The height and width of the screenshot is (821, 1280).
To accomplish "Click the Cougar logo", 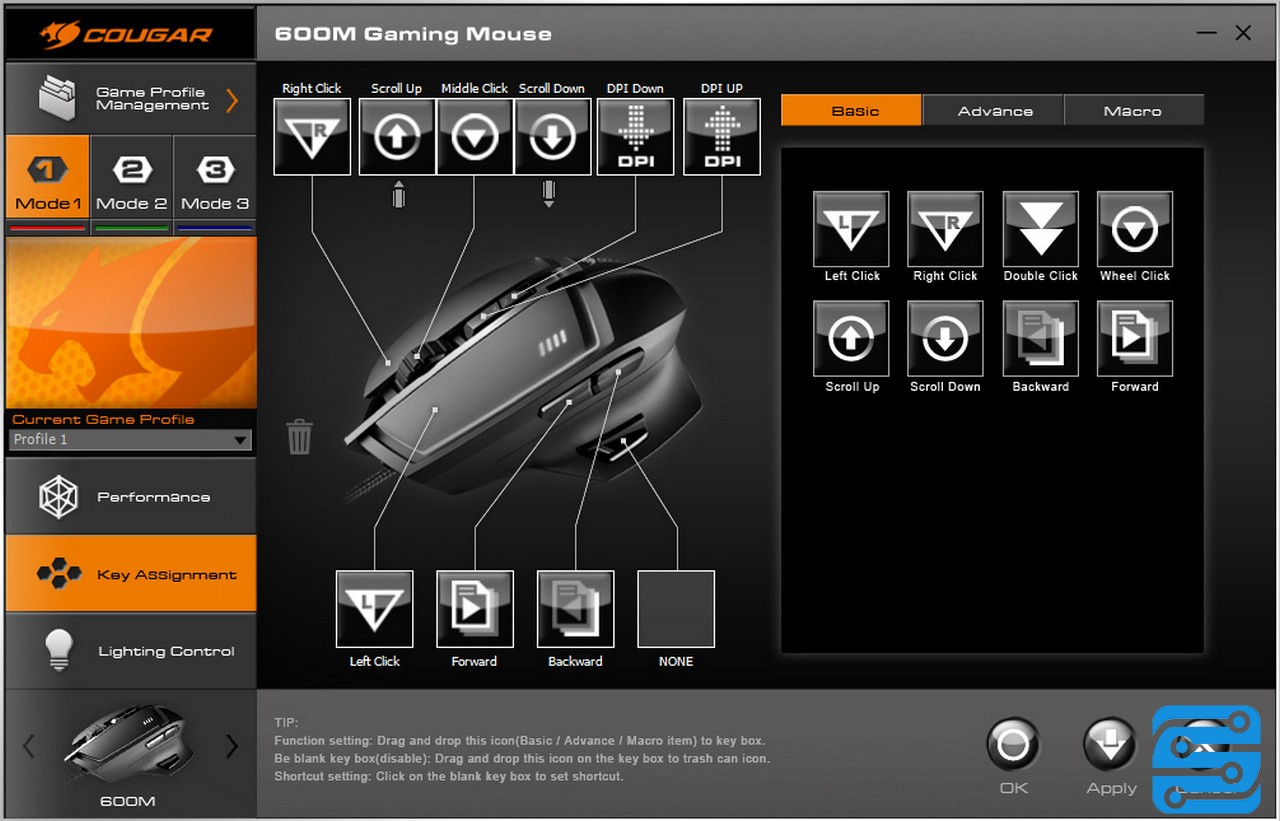I will [x=127, y=34].
